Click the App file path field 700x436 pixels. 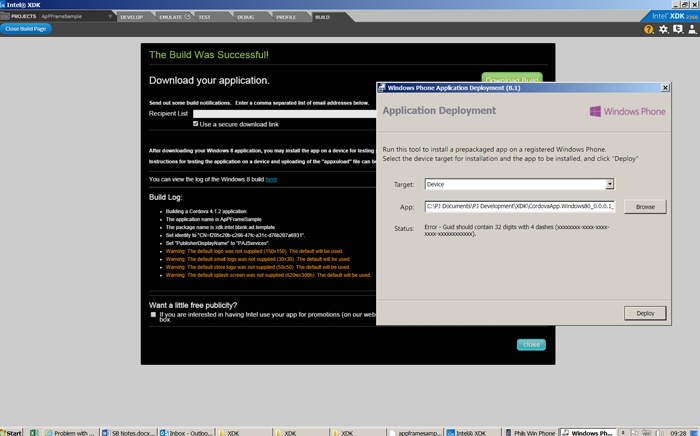pos(519,207)
